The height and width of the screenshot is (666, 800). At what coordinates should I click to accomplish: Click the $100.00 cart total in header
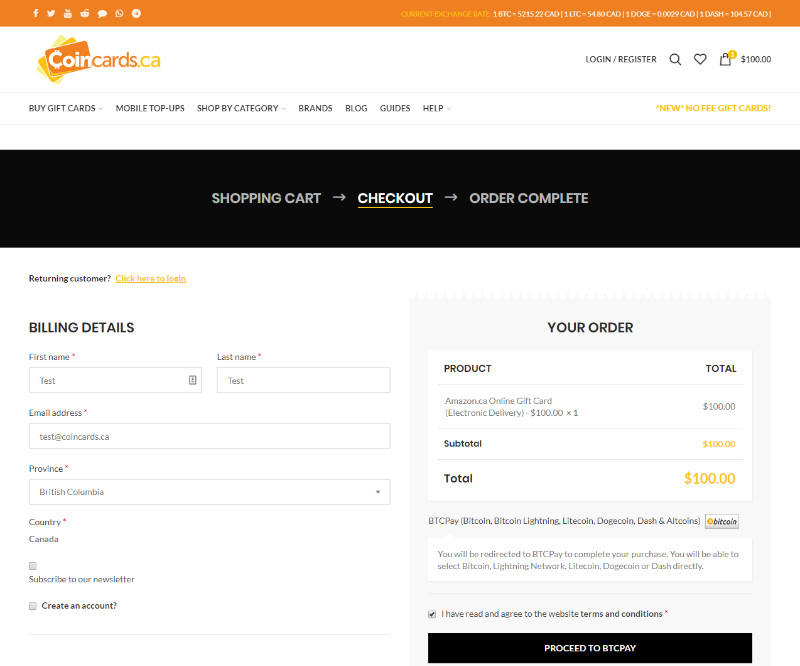[x=756, y=59]
